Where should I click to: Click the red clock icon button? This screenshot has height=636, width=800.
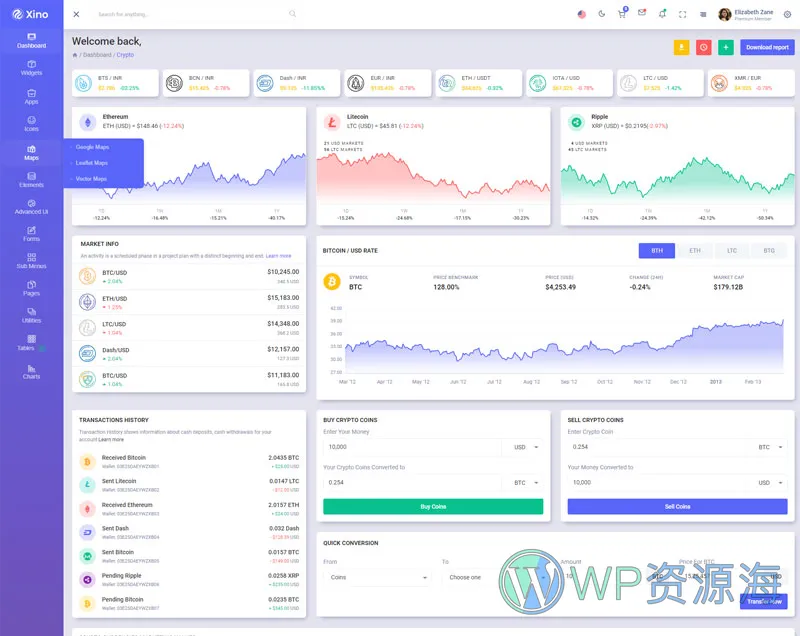(x=703, y=47)
